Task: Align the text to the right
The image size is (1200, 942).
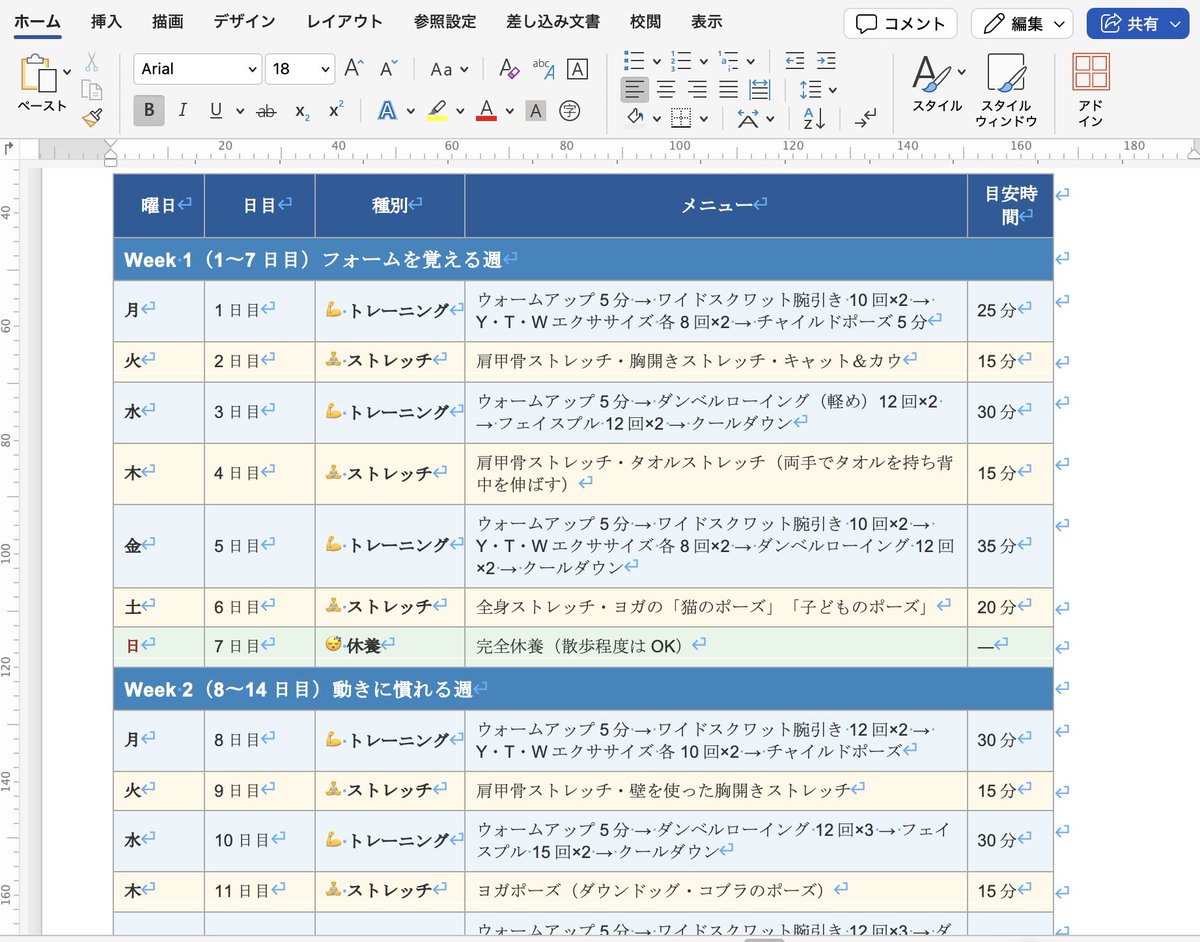Action: pyautogui.click(x=697, y=90)
